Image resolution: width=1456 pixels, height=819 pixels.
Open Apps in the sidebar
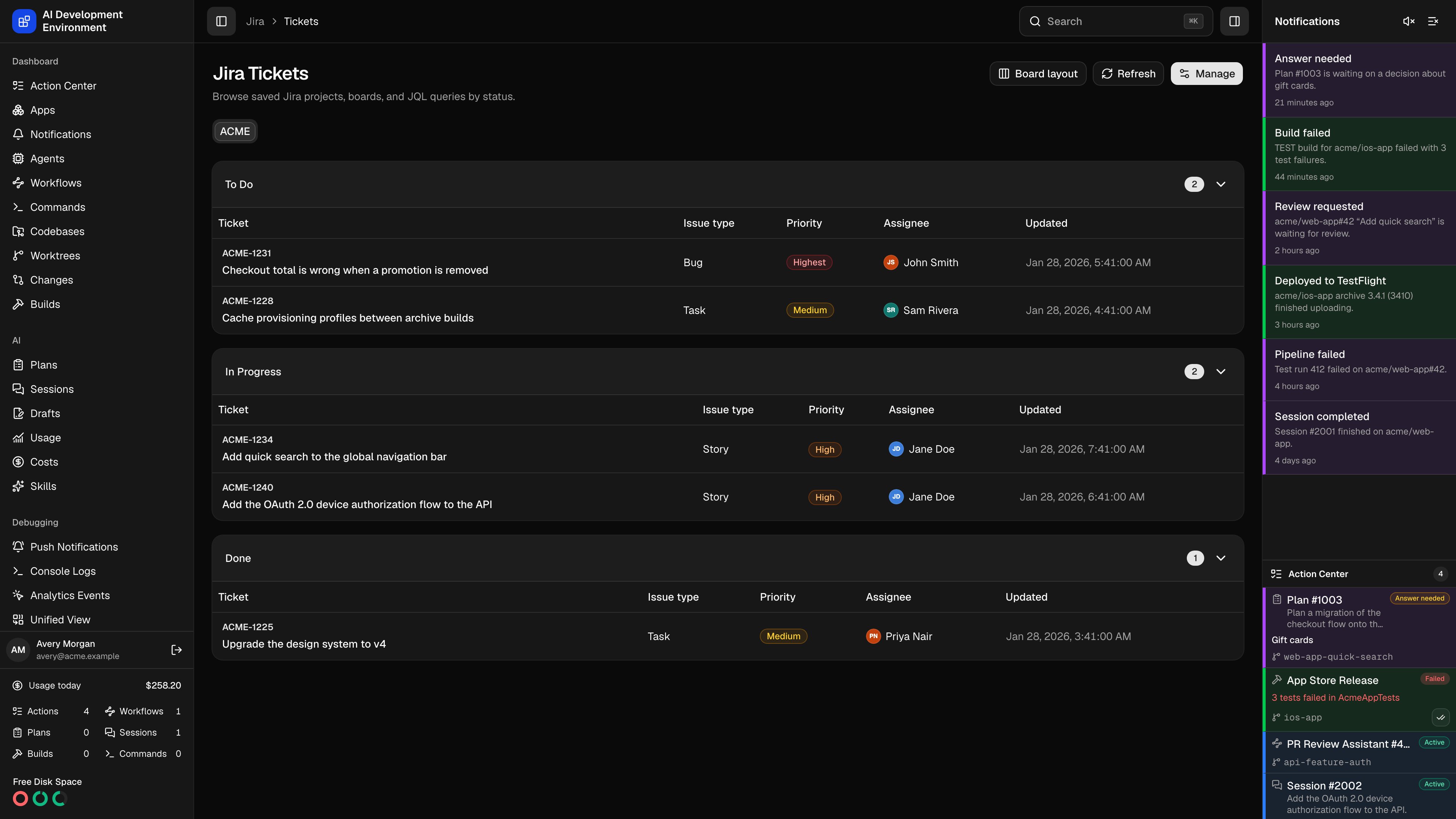click(x=97, y=110)
